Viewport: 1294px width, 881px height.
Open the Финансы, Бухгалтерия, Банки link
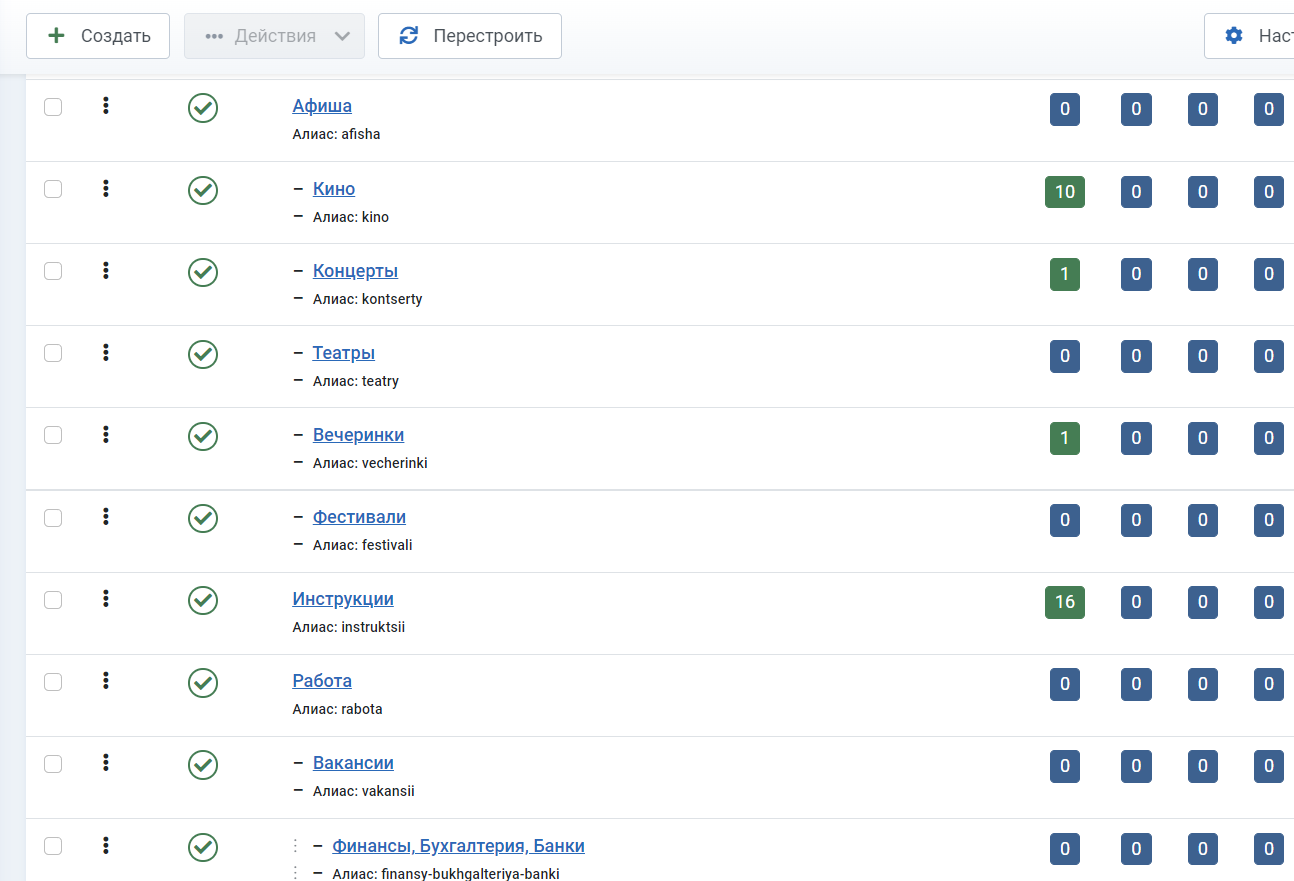point(458,846)
